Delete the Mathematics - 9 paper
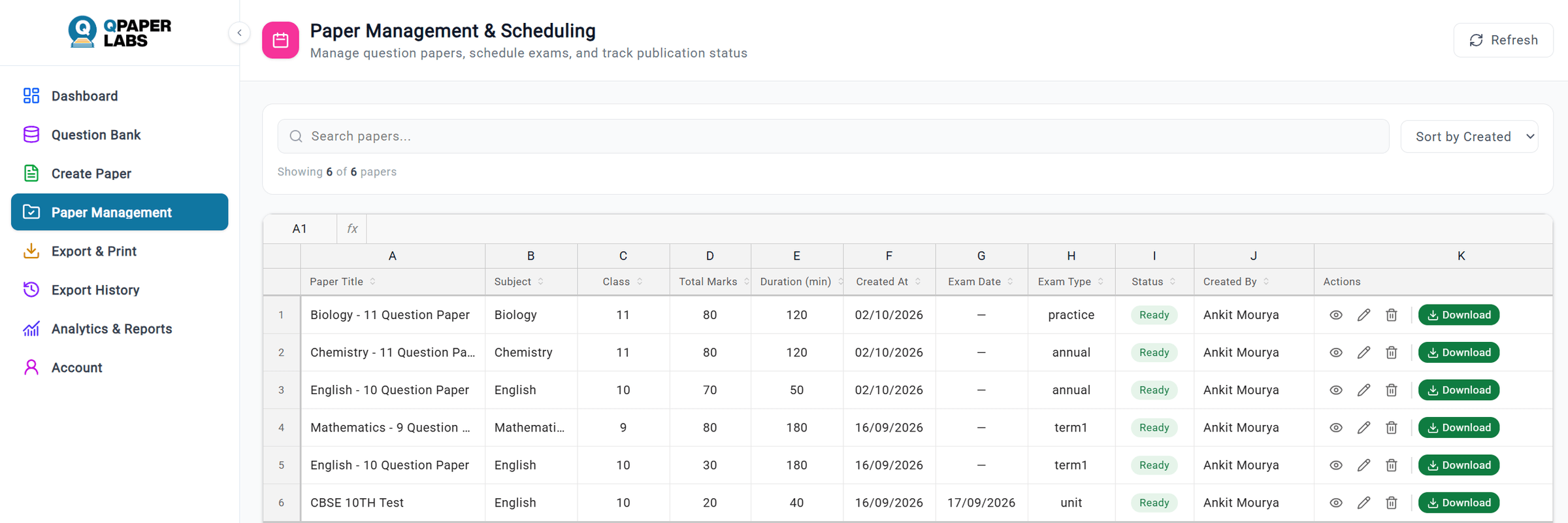The width and height of the screenshot is (1568, 523). [x=1392, y=428]
